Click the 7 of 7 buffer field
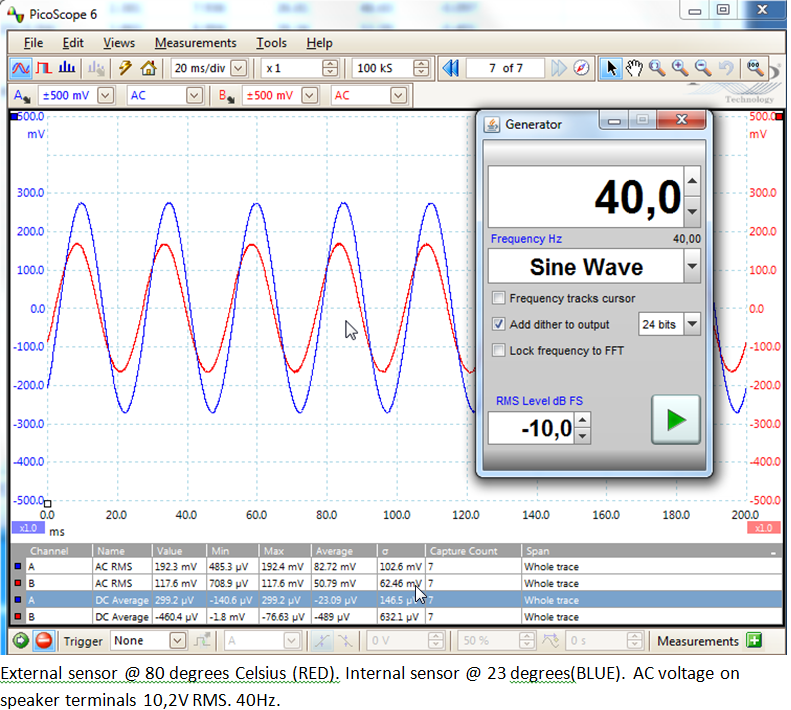This screenshot has width=791, height=710. [505, 68]
